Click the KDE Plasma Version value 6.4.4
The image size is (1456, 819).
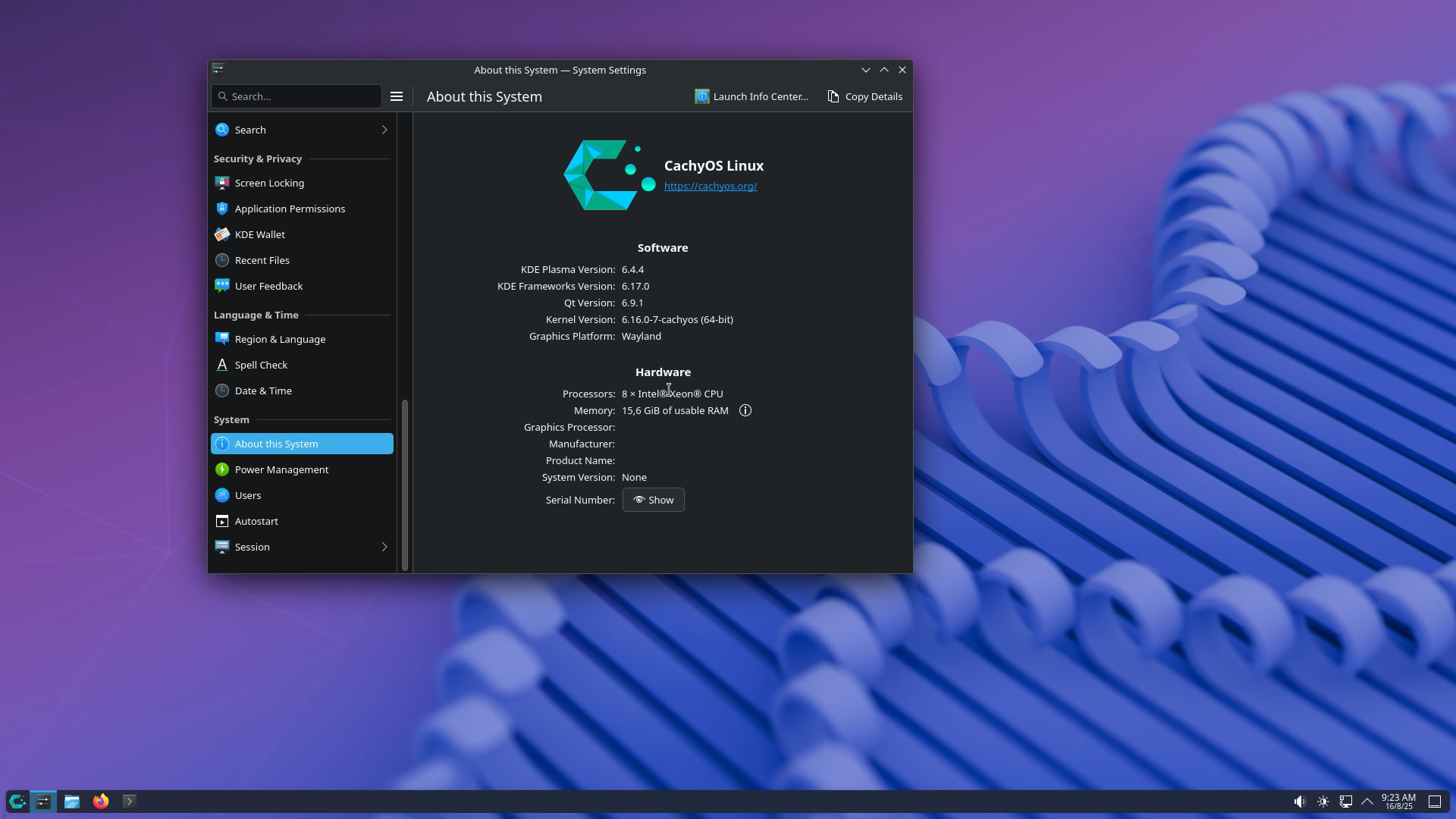tap(632, 269)
